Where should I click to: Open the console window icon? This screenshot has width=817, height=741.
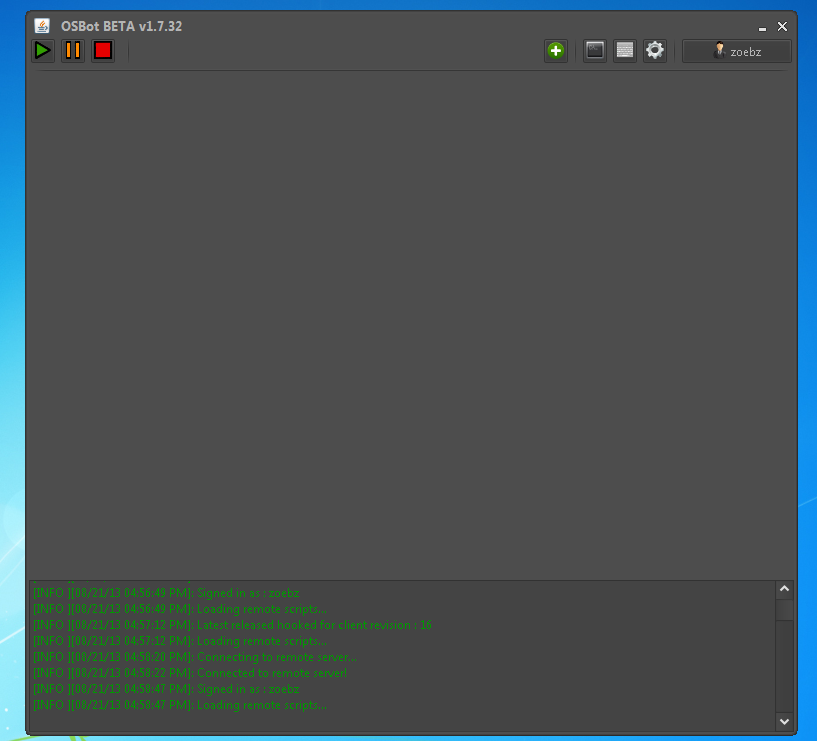pos(595,51)
